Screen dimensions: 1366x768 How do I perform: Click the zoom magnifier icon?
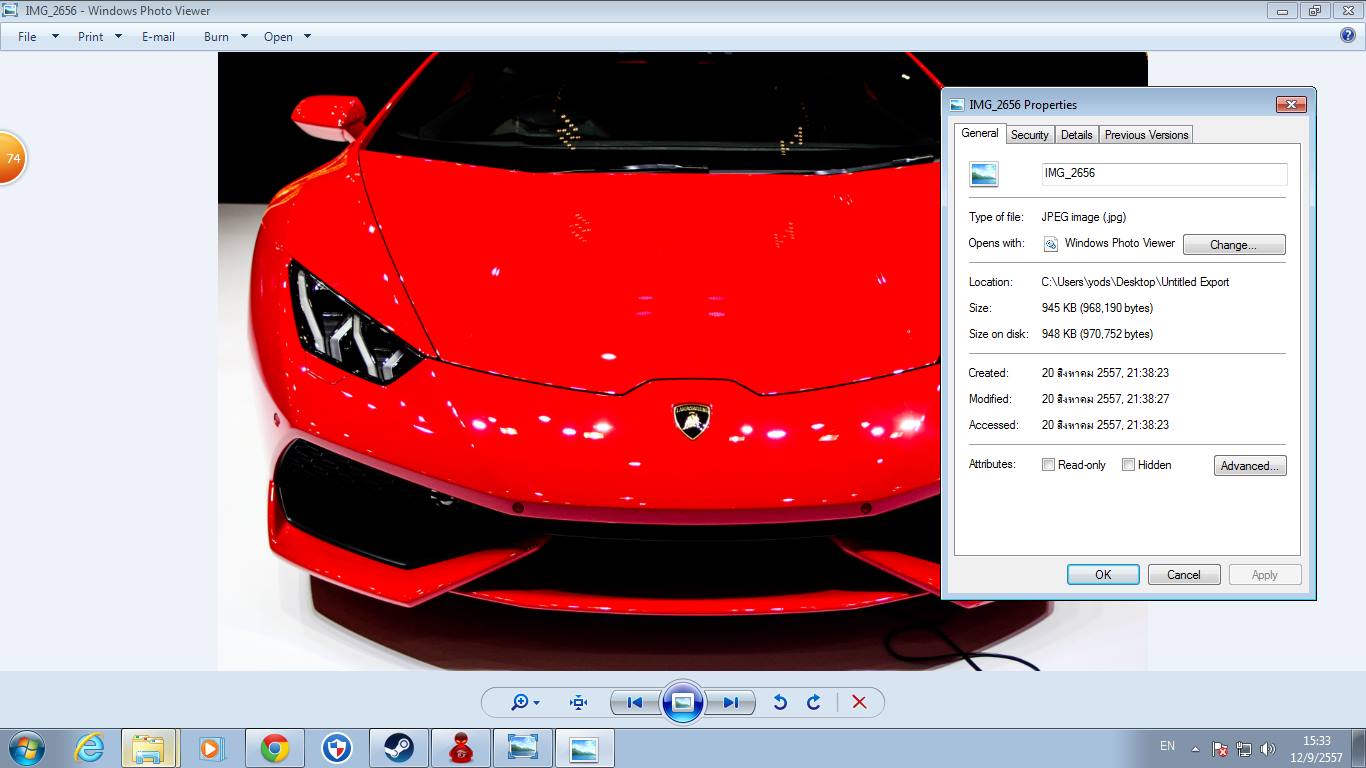[520, 703]
